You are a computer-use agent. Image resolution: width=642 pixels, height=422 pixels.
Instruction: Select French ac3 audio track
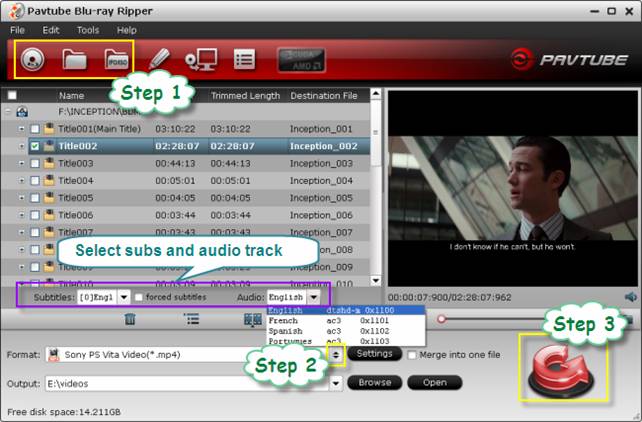click(x=346, y=320)
